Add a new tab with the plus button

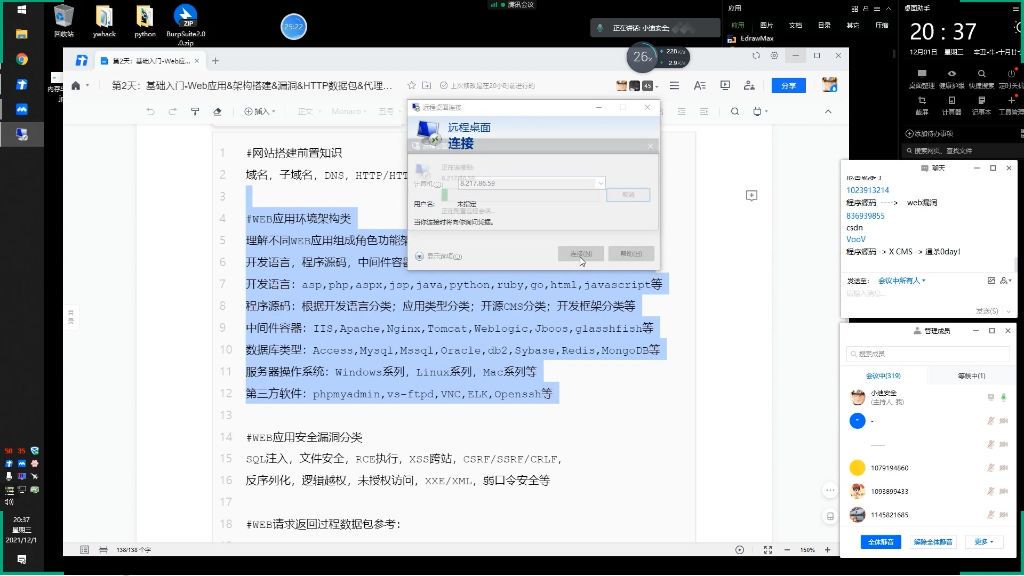[216, 61]
